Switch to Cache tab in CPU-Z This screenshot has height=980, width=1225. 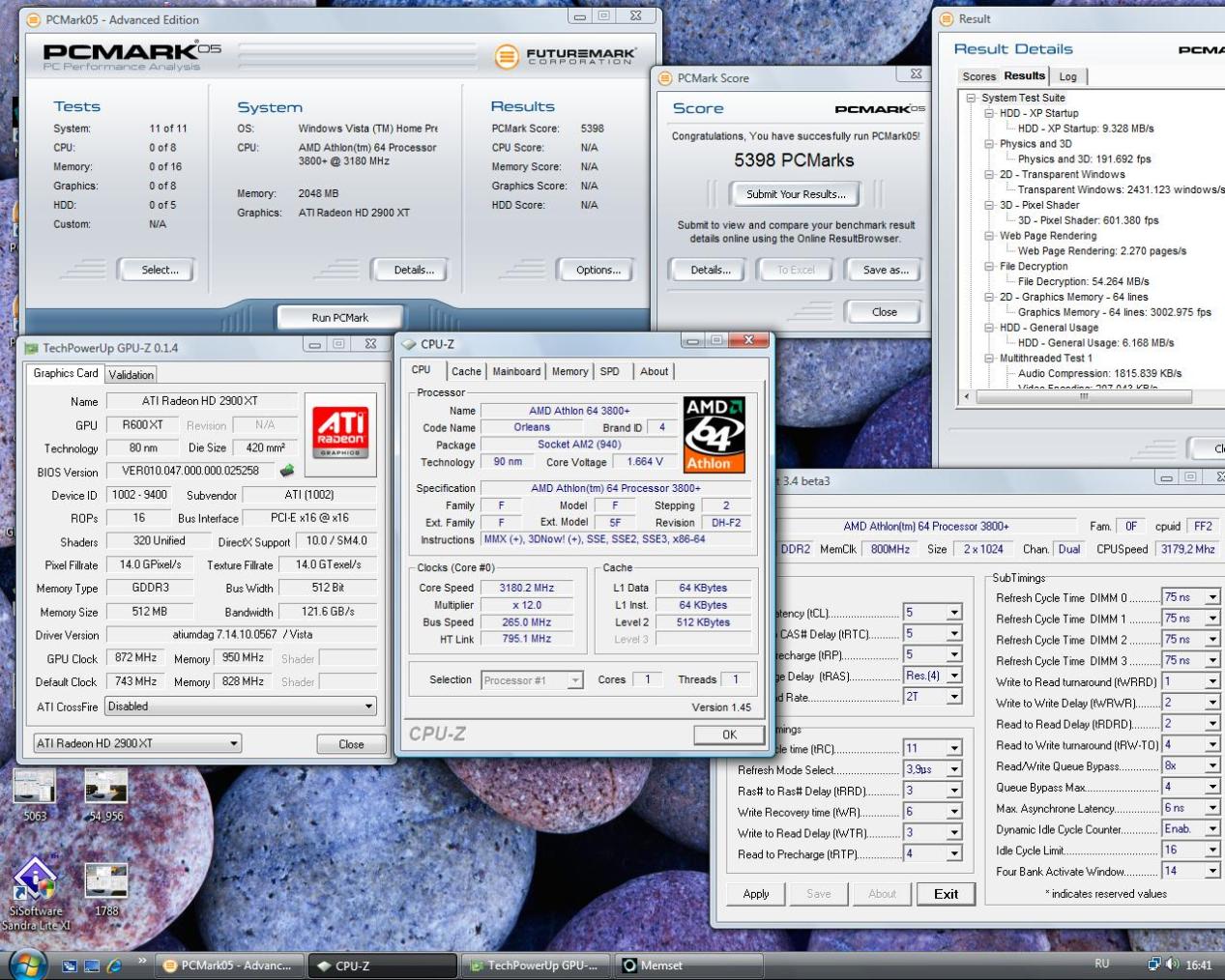click(466, 371)
